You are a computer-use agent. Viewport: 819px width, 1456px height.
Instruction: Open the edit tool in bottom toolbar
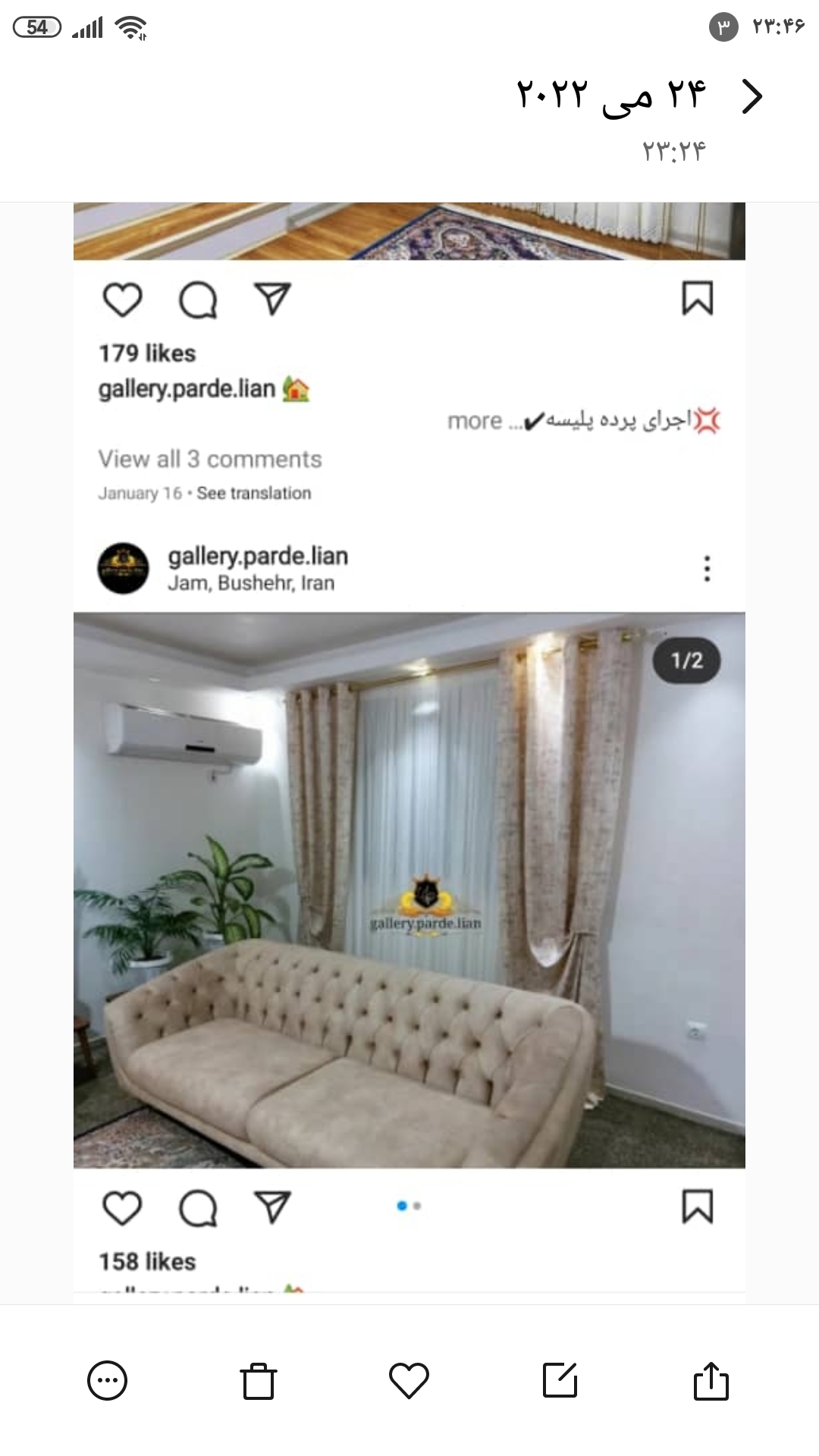click(x=560, y=1380)
